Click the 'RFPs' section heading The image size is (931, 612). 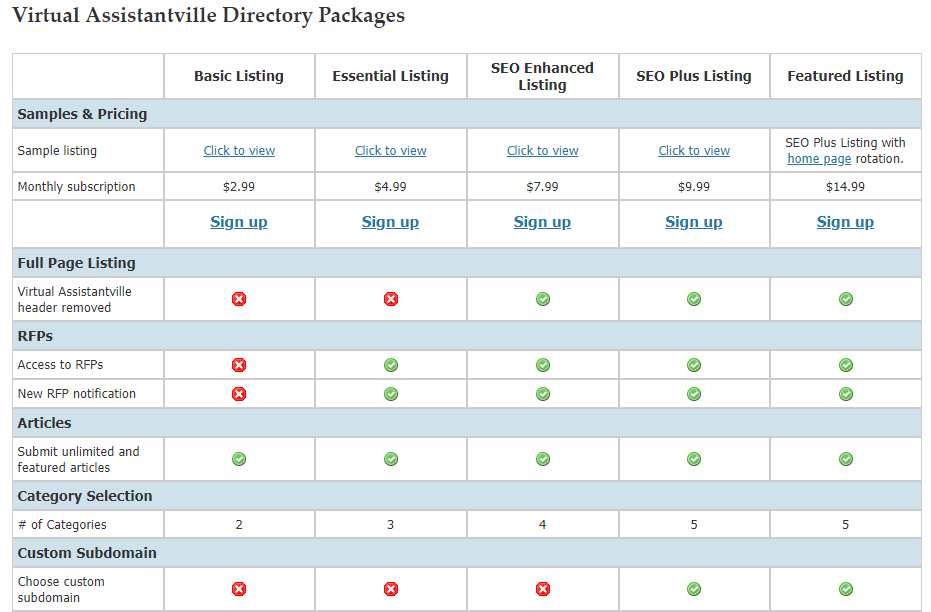click(35, 336)
